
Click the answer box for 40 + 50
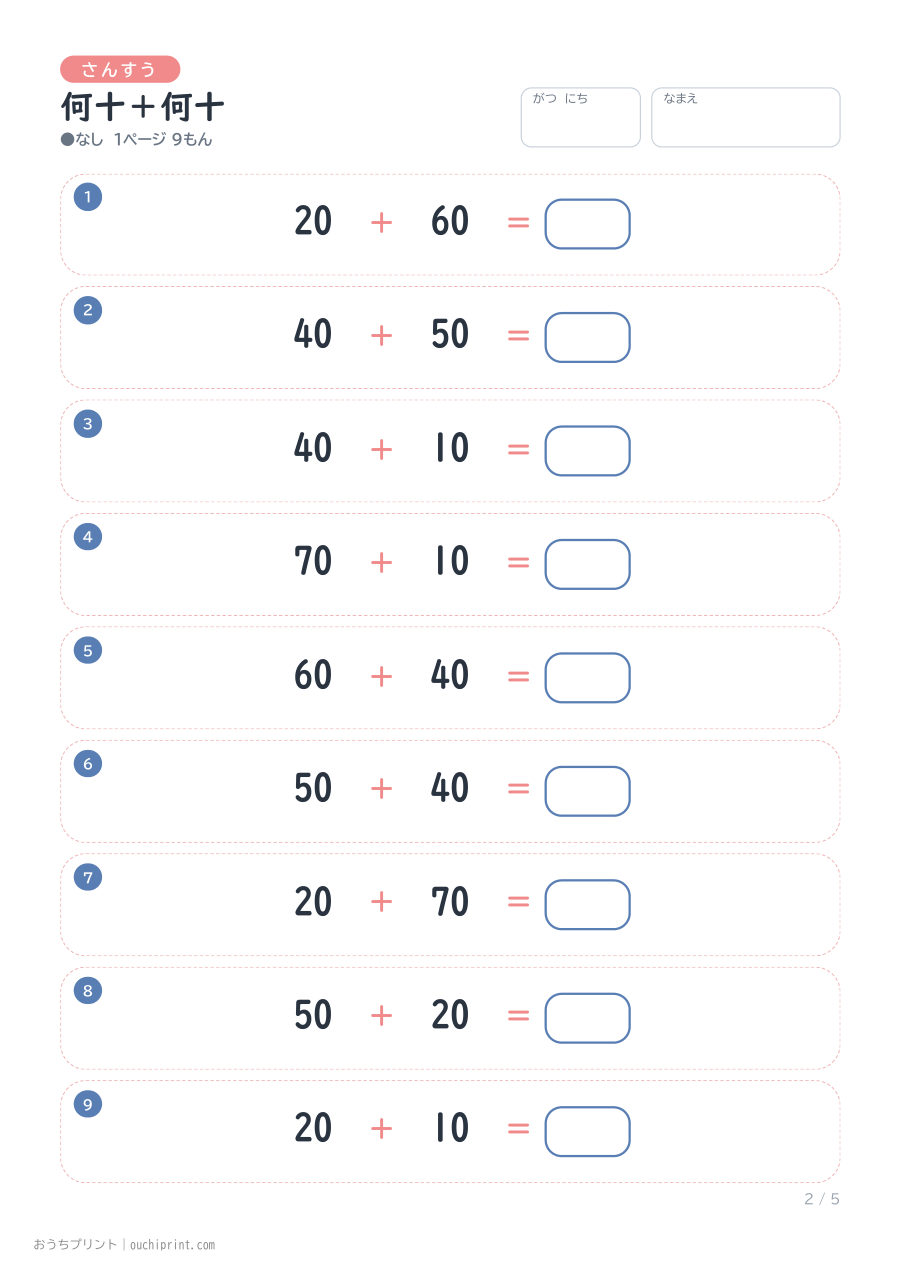(587, 337)
